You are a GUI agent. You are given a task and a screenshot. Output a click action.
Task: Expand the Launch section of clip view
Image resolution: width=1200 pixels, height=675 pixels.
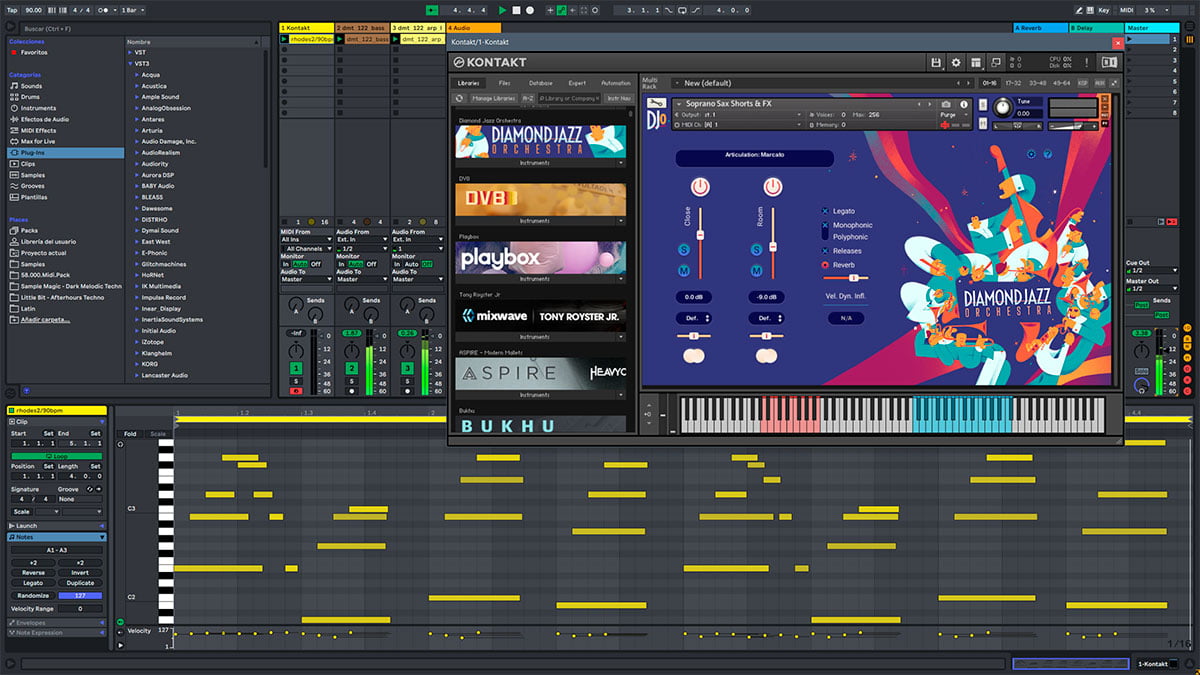[57, 526]
